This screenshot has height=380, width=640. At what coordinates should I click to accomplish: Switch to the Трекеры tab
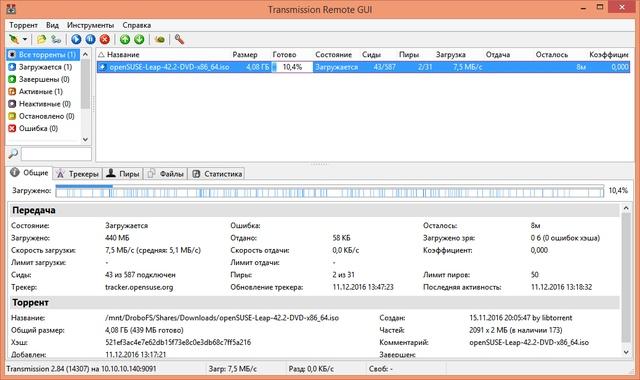pos(78,174)
